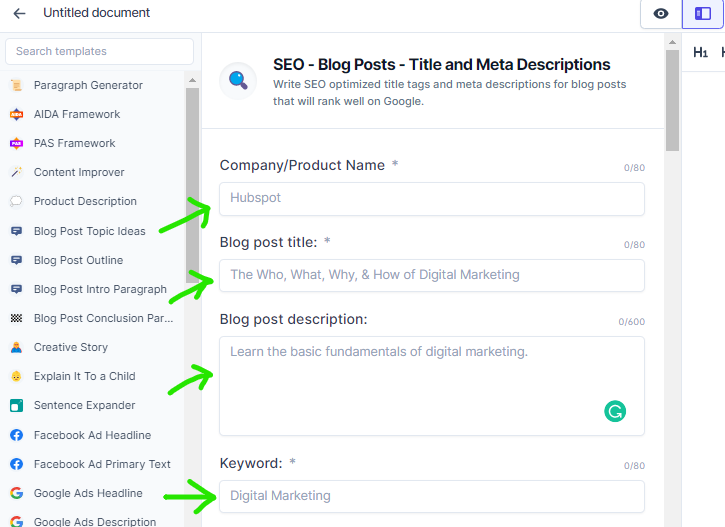The image size is (725, 527).
Task: Click the template list scroll up arrow
Action: pos(192,80)
